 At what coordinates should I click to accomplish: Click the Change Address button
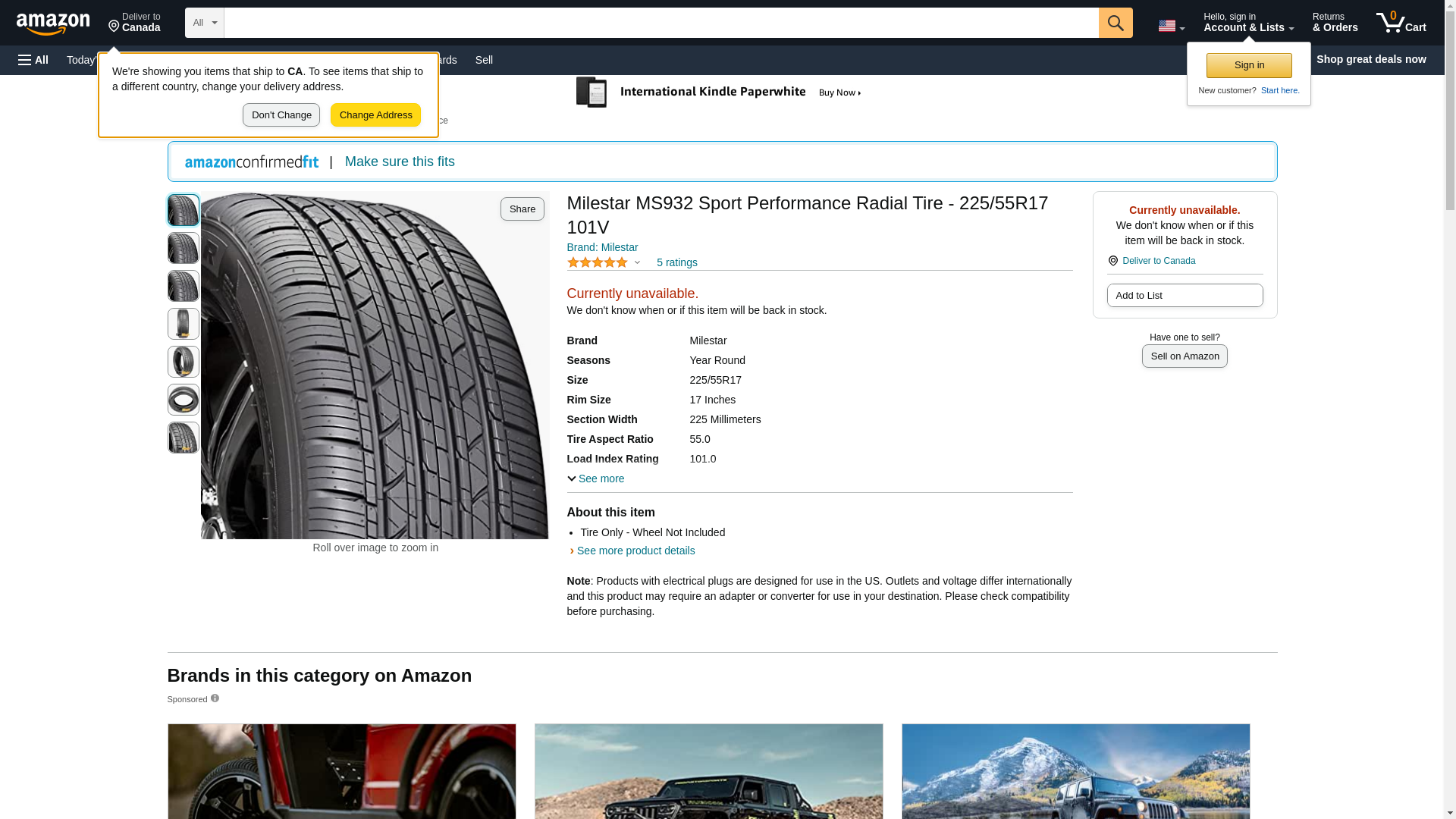[375, 115]
